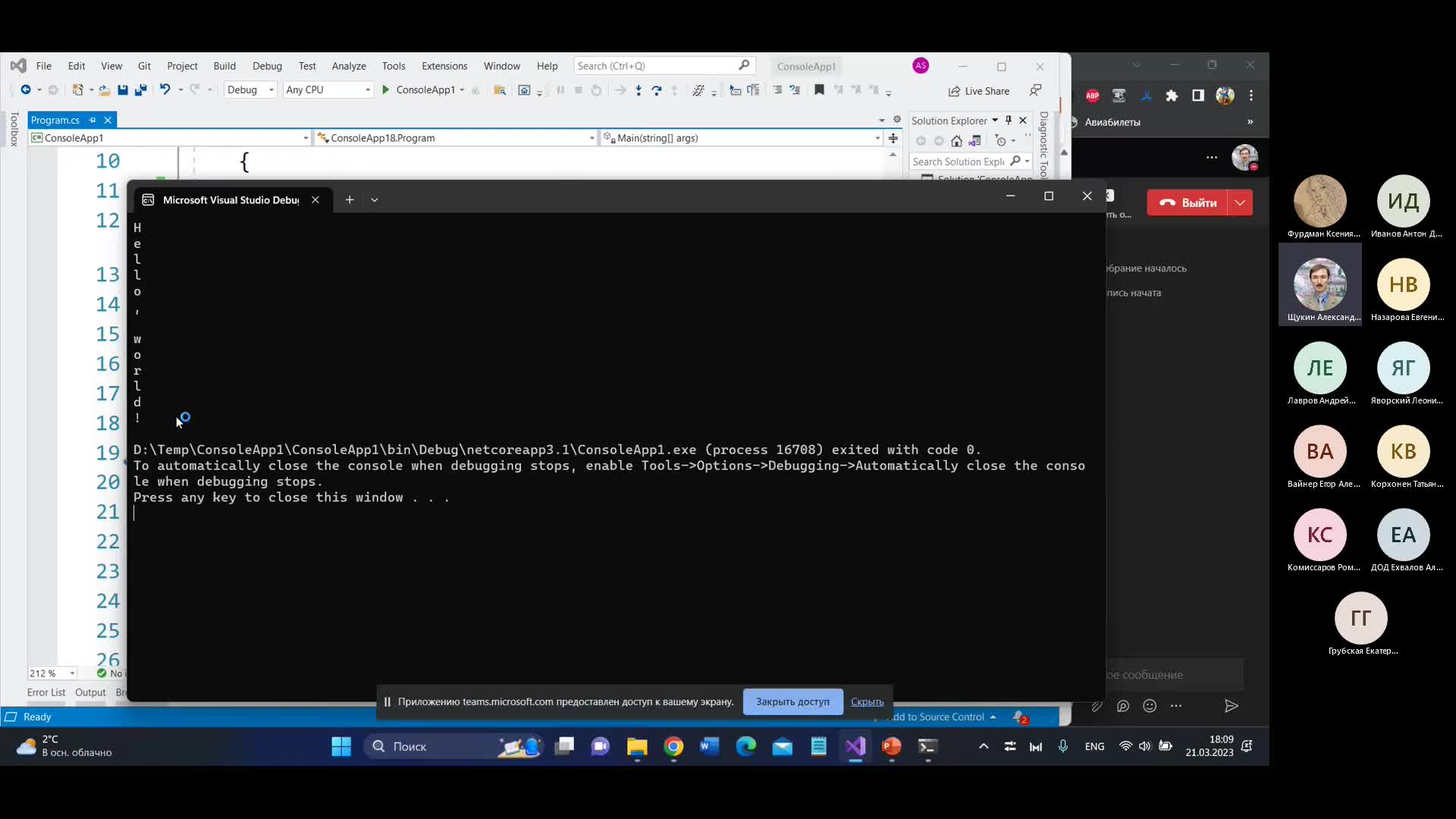The image size is (1456, 819).
Task: Toggle Solution Explorer auto-hide pin
Action: (x=1009, y=120)
